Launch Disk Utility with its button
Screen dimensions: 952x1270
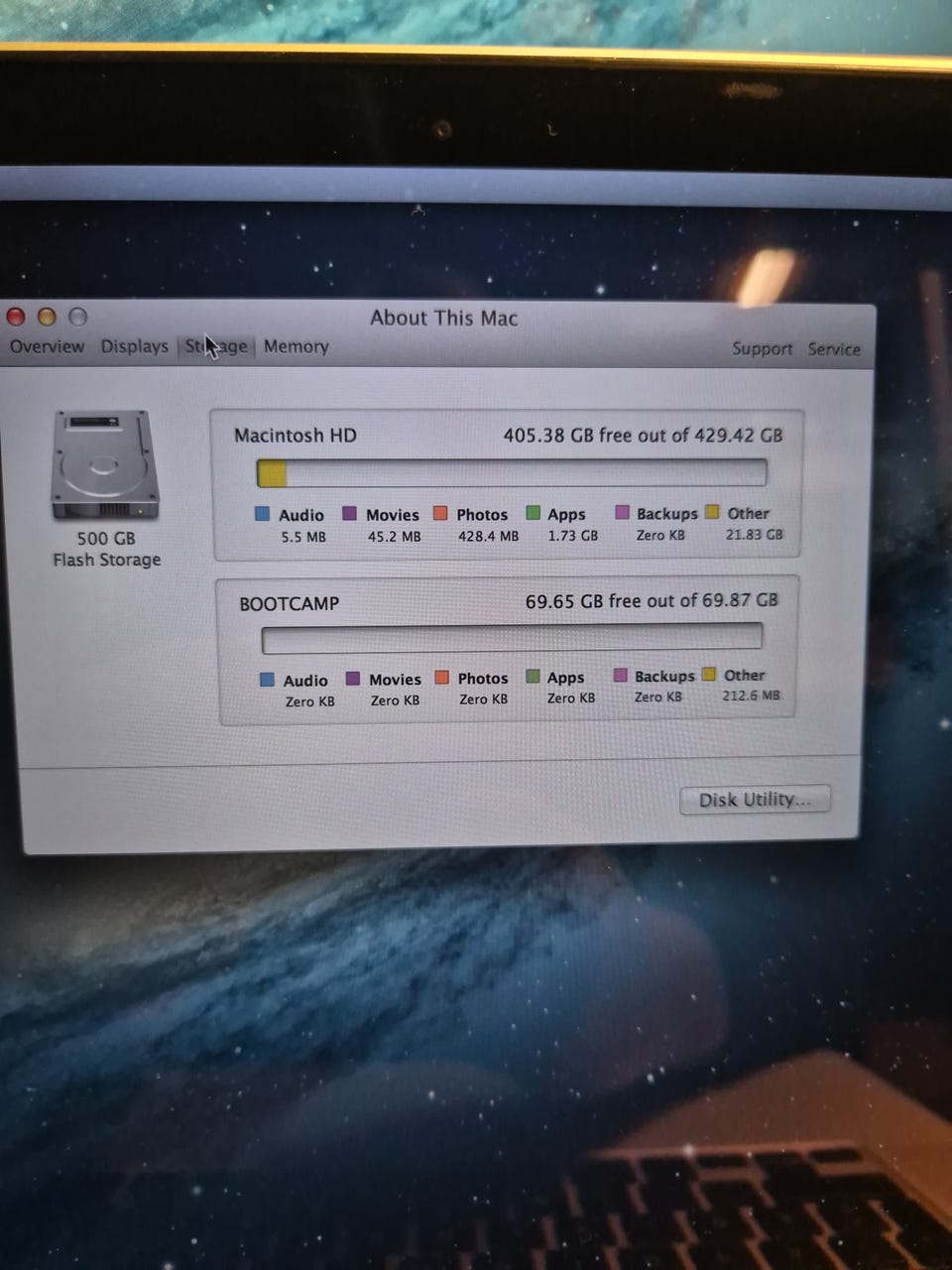pos(755,800)
